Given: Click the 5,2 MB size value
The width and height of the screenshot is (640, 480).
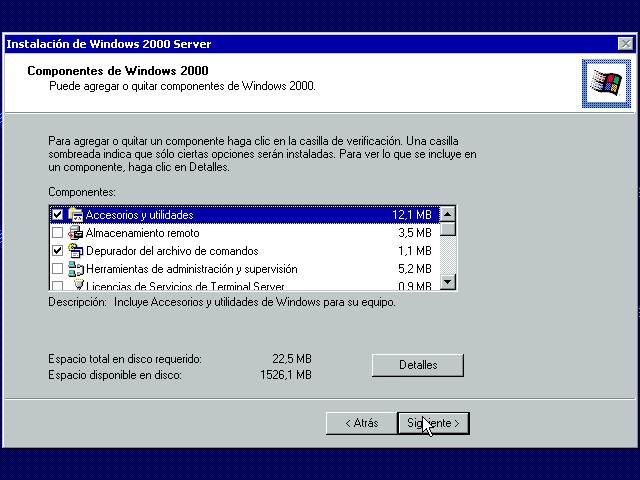Looking at the screenshot, I should (415, 269).
